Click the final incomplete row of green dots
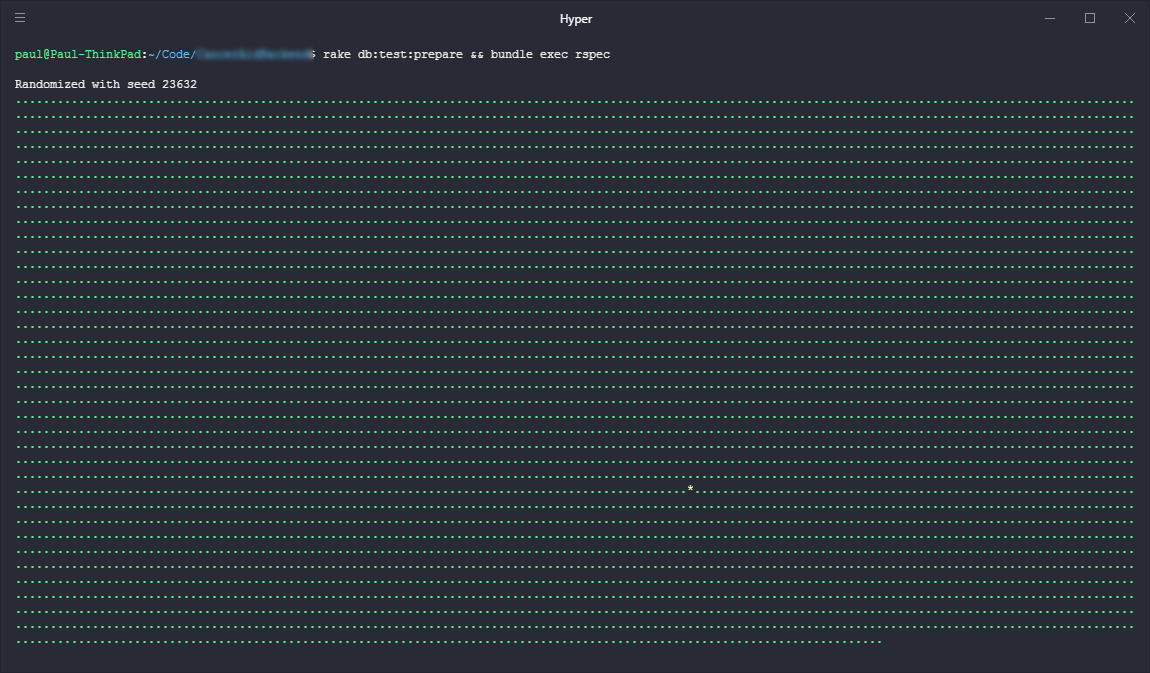Screen dimensions: 1150x673 (440, 642)
